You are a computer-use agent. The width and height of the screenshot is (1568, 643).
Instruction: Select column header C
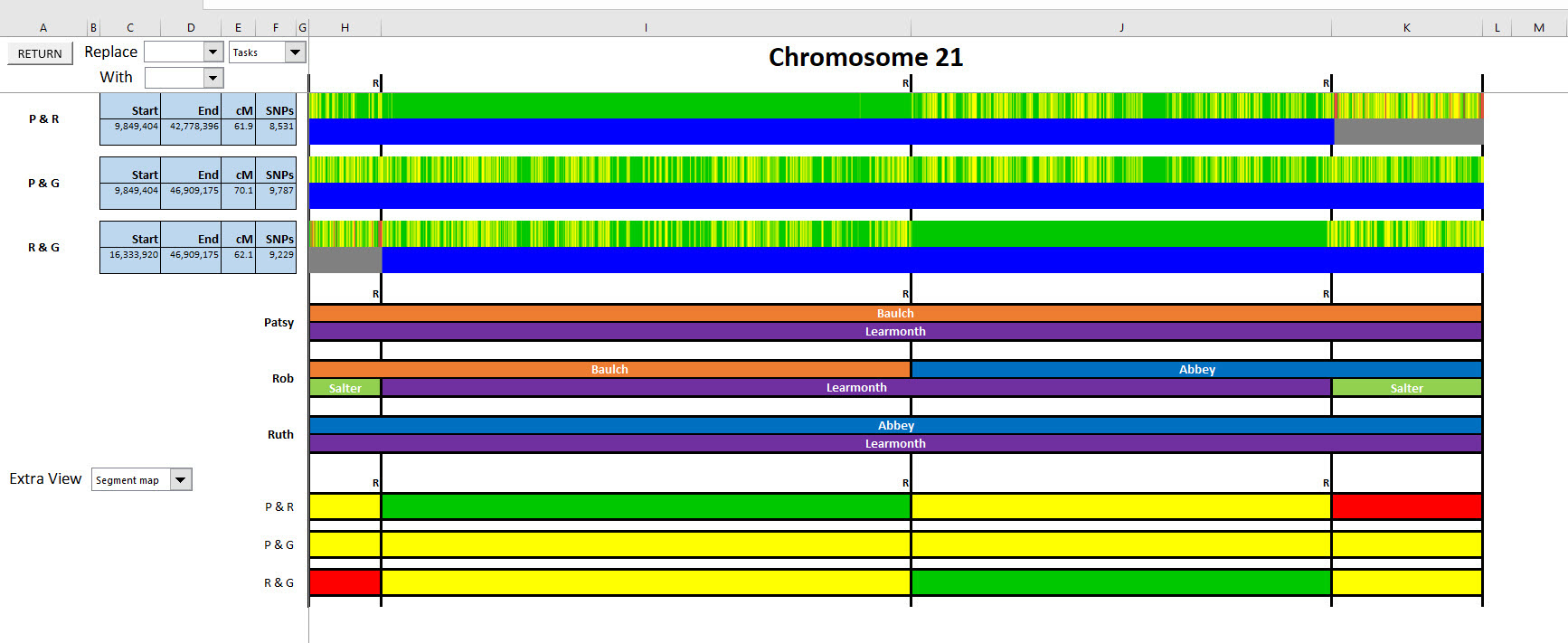point(130,28)
